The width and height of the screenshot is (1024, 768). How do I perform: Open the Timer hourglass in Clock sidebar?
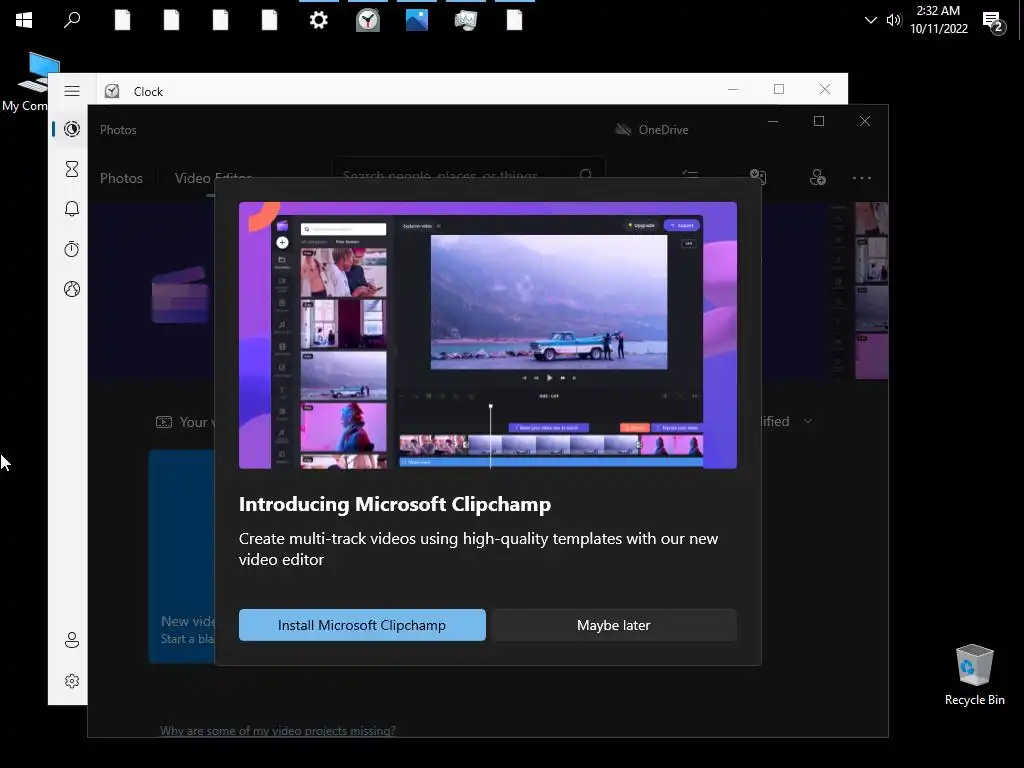[72, 169]
